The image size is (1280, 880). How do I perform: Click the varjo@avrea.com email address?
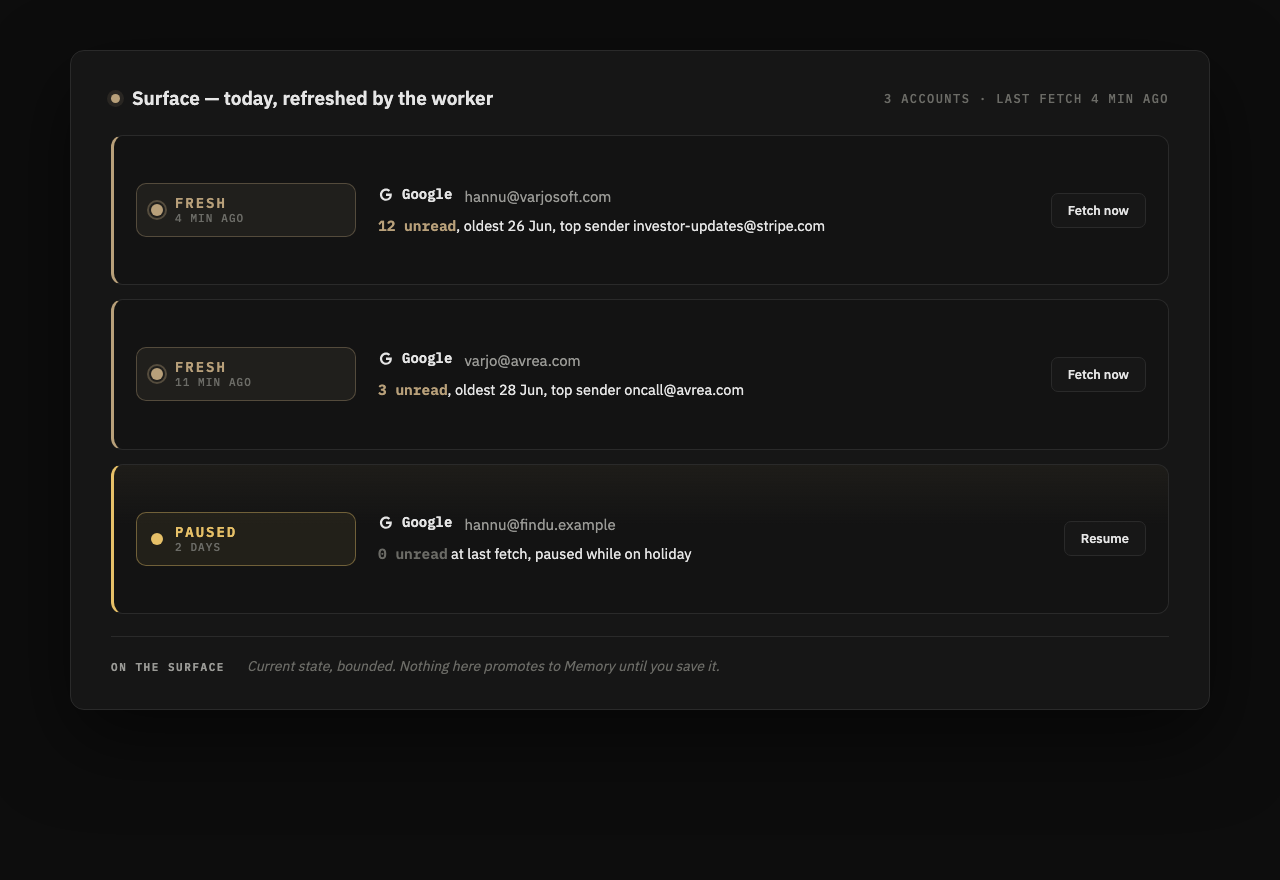tap(522, 361)
